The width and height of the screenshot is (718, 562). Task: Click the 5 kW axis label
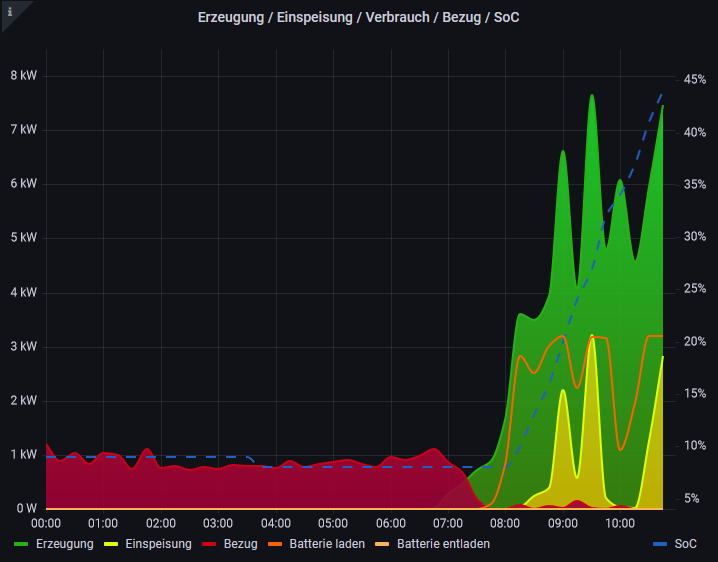tap(23, 238)
